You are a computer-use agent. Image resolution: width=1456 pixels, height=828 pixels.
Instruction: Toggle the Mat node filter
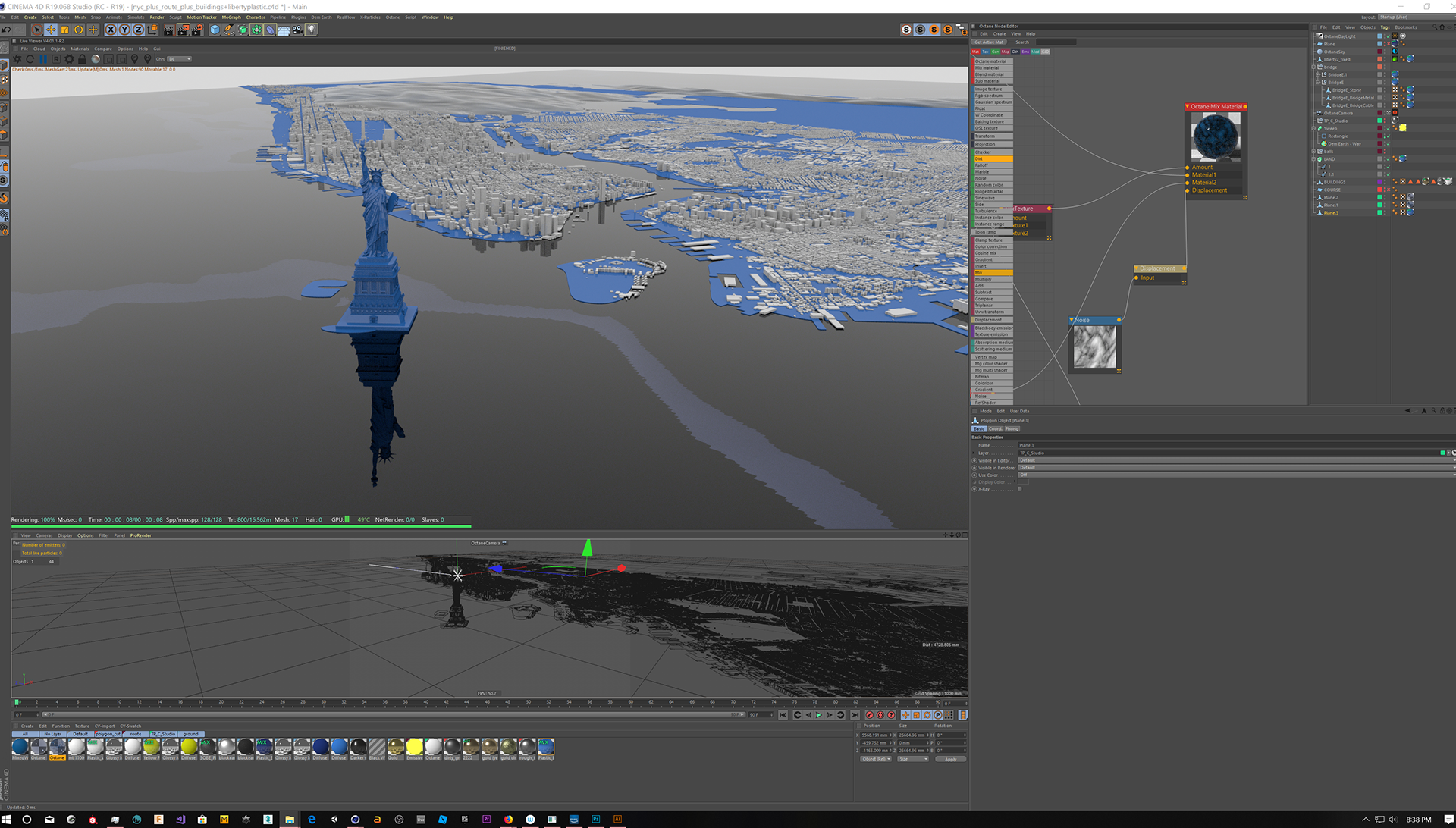(x=976, y=52)
